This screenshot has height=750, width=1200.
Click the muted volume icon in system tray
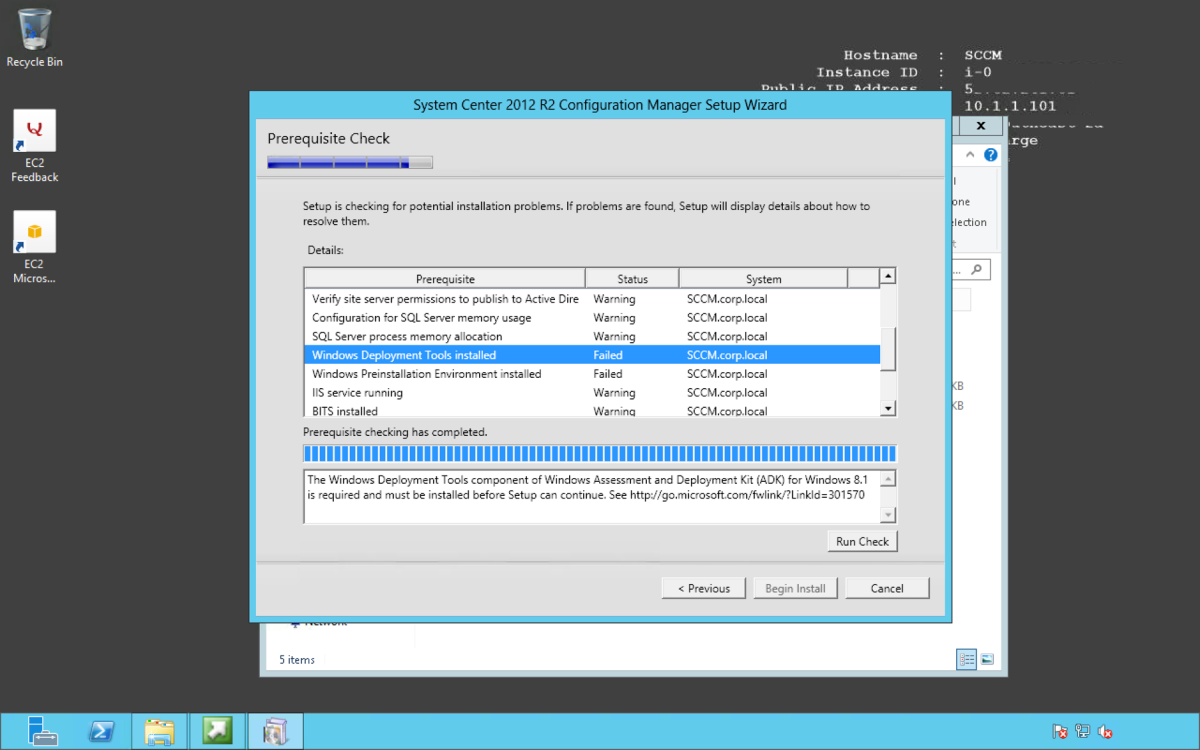[1106, 732]
